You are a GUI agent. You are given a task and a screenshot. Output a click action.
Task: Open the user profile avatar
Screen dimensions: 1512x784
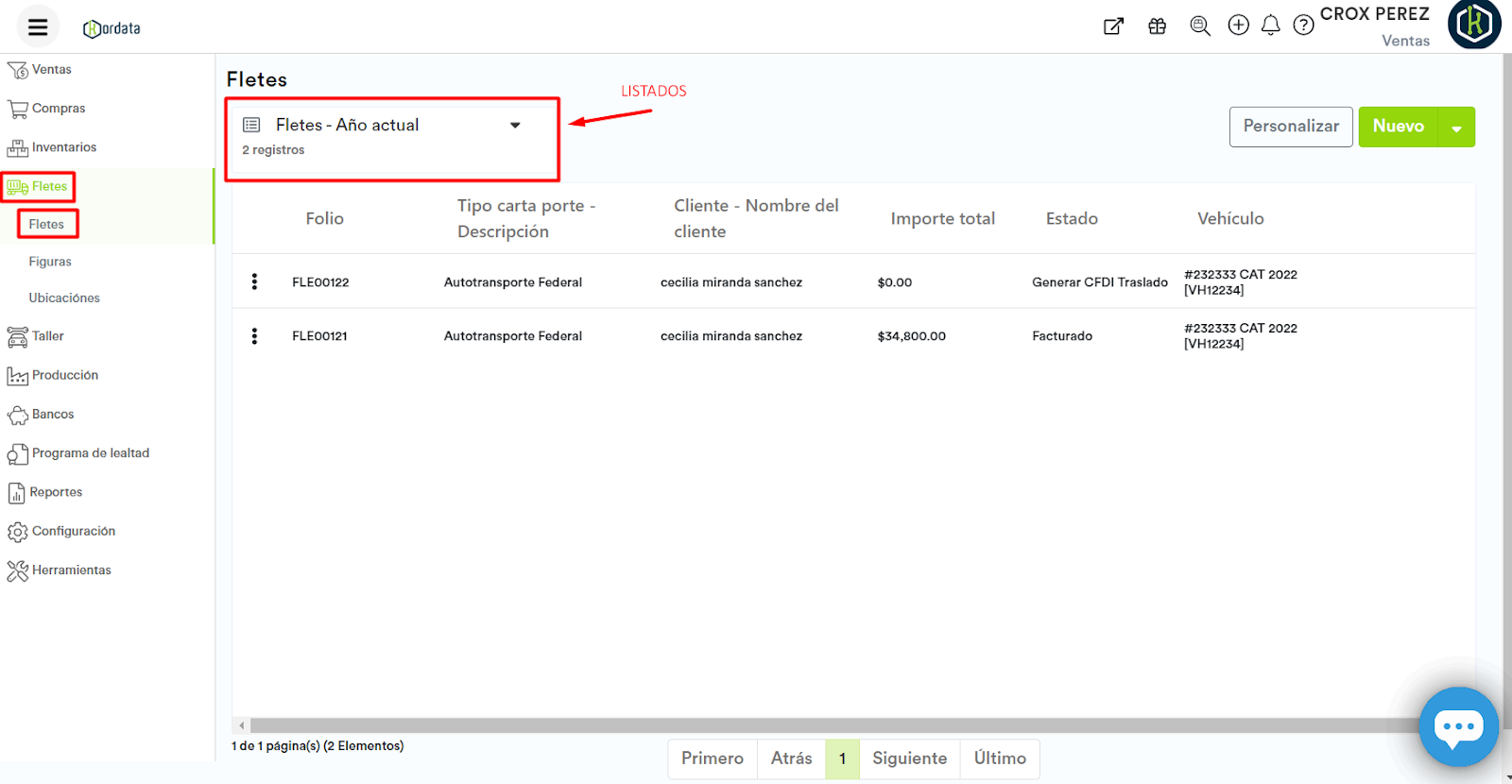tap(1473, 24)
